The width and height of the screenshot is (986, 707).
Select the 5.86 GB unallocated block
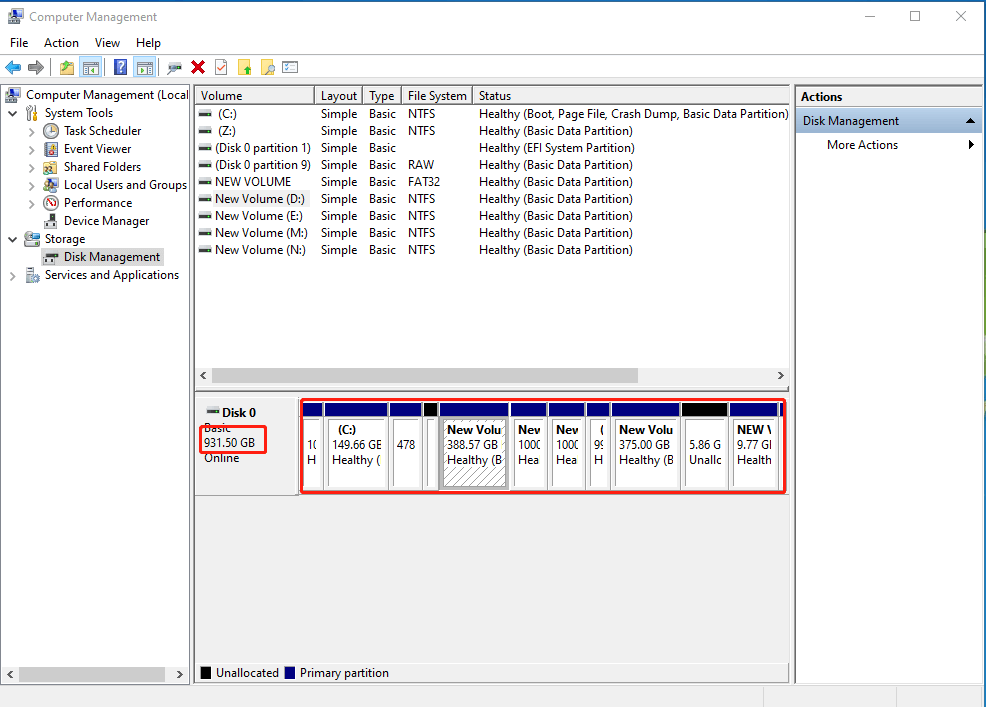point(705,445)
